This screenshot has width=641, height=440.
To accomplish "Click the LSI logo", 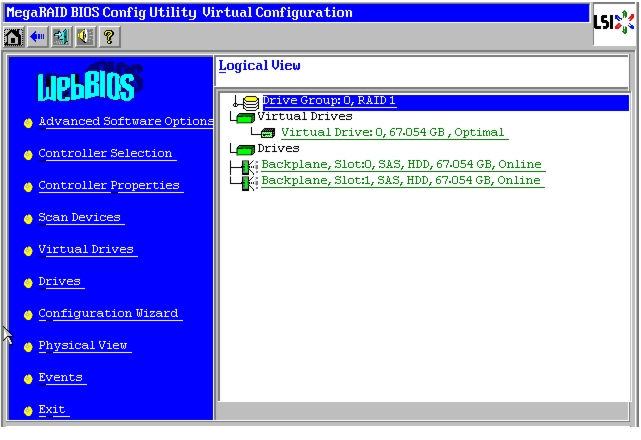I will [614, 22].
